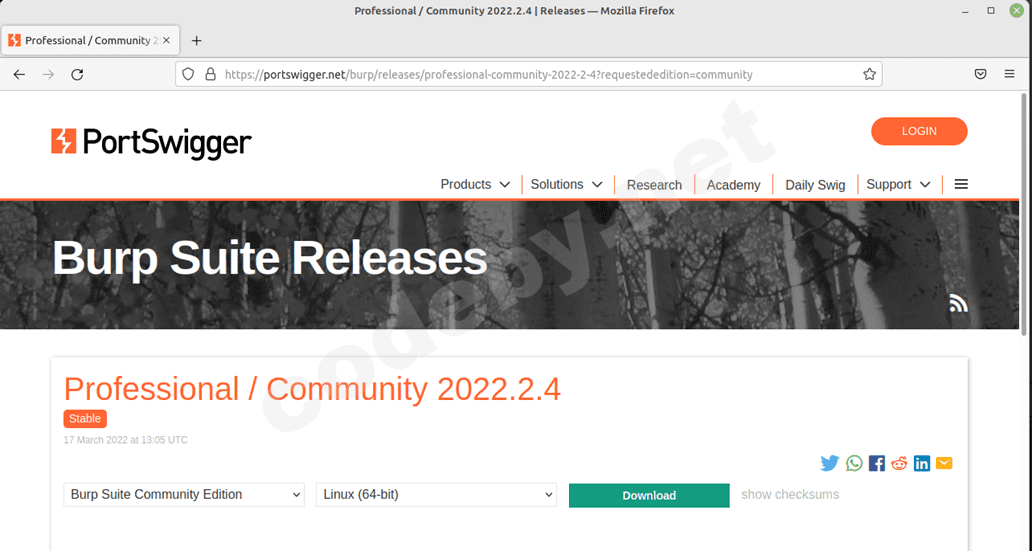Open the RSS feed icon on banner
This screenshot has width=1032, height=551.
point(958,303)
